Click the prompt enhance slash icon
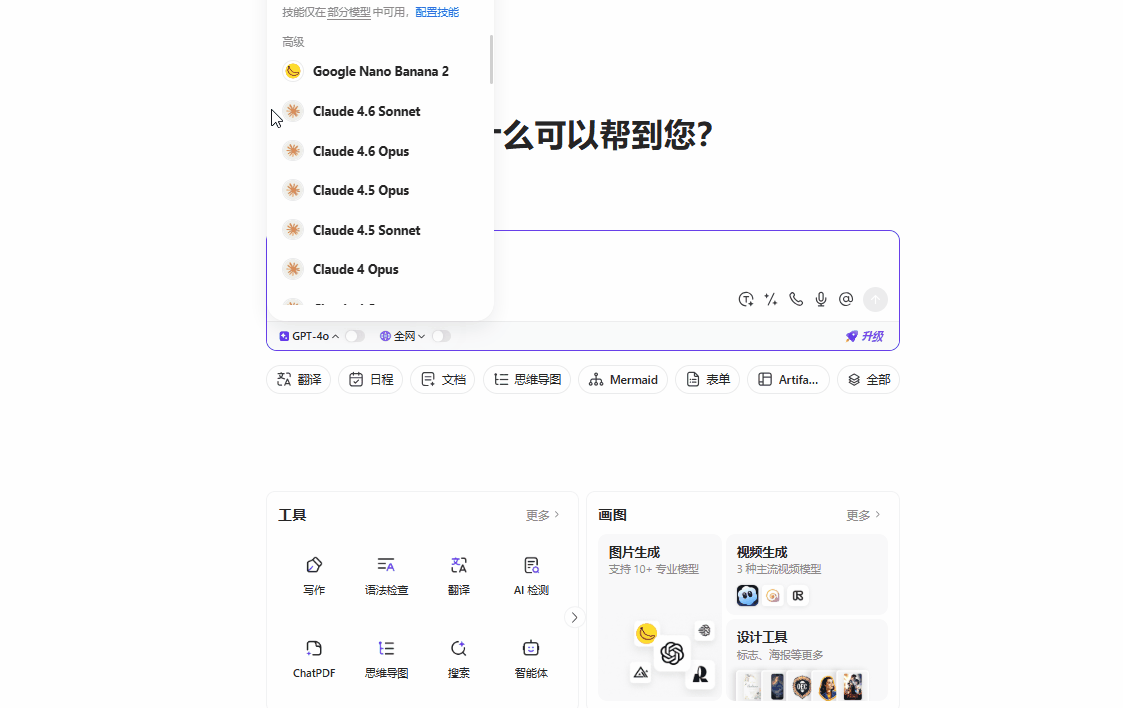 [771, 299]
